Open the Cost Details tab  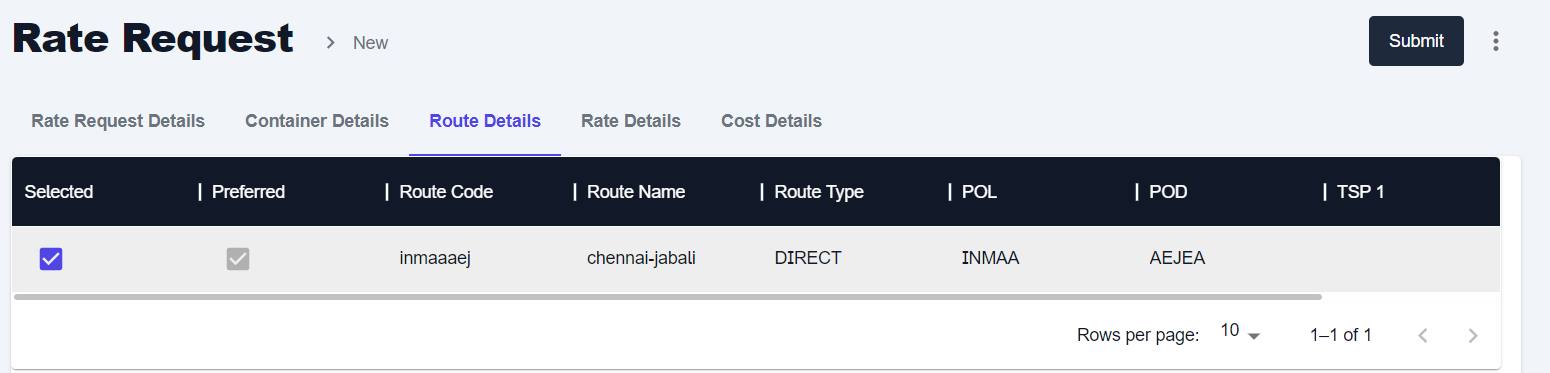coord(771,121)
